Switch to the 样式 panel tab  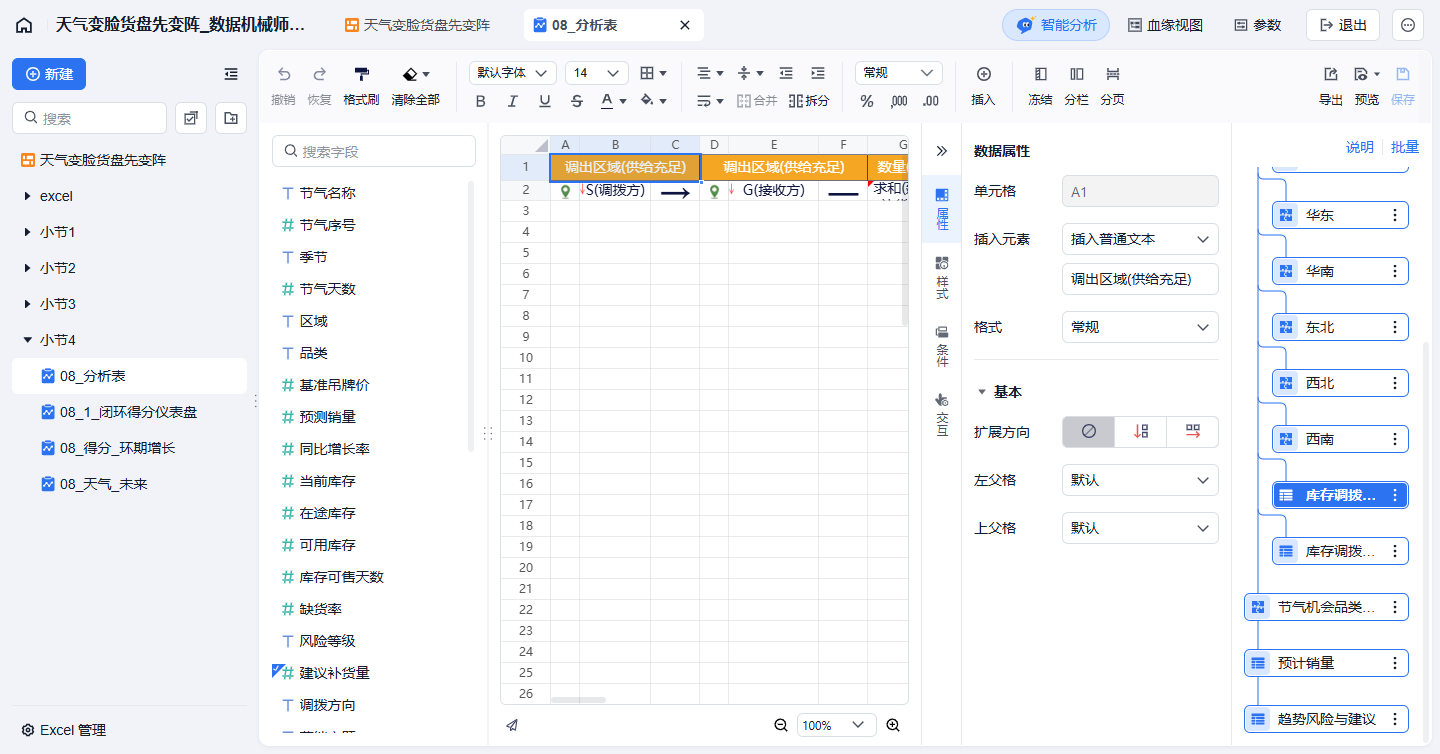pyautogui.click(x=941, y=279)
